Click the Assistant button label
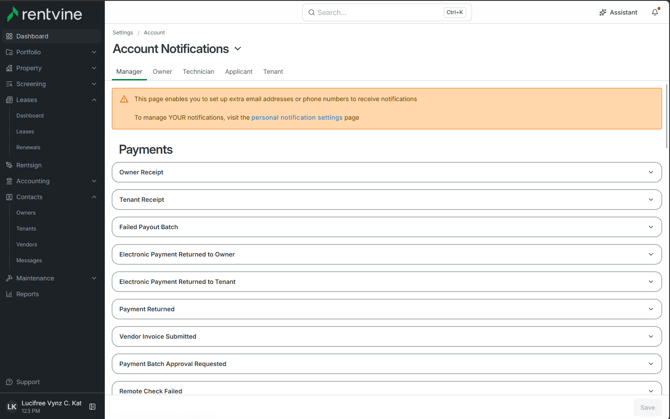Viewport: 670px width, 419px height. [623, 12]
